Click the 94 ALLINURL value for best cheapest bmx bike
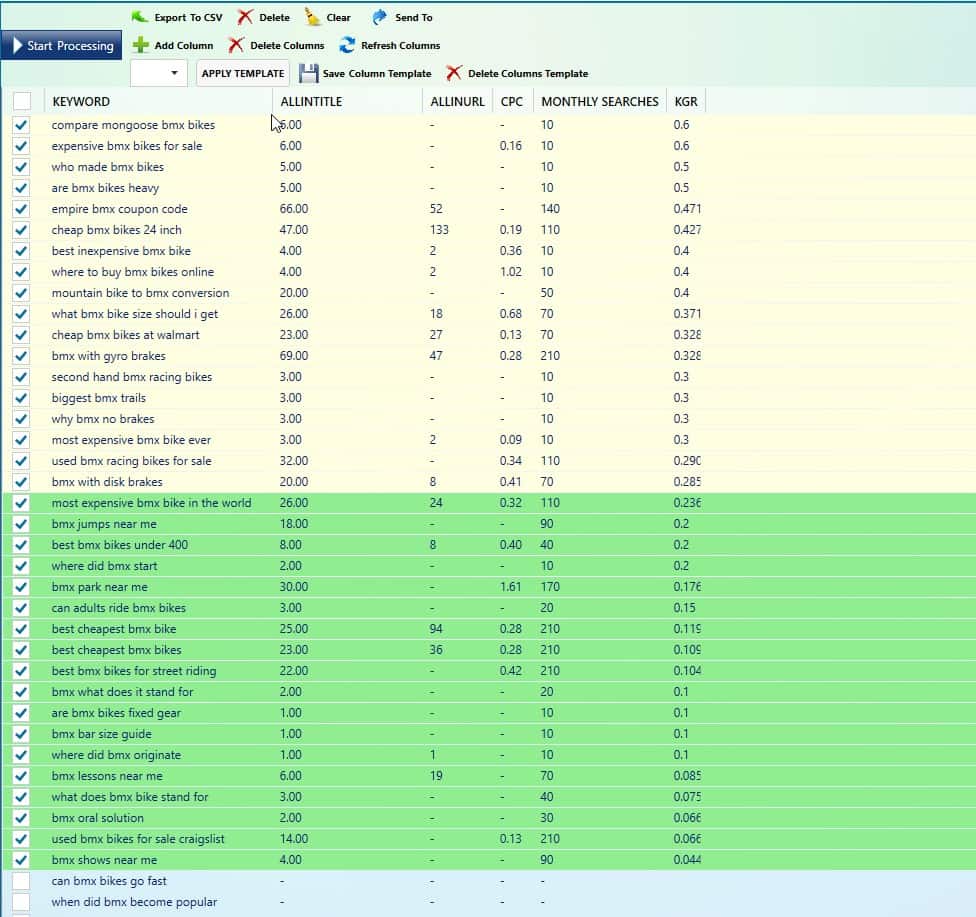The width and height of the screenshot is (976, 917). coord(436,629)
